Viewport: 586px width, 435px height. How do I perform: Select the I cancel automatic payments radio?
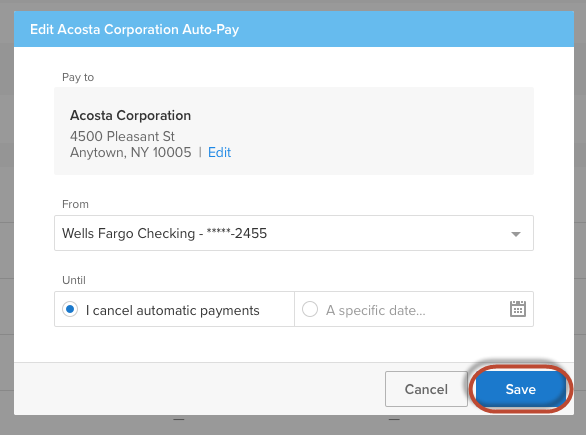tap(70, 309)
